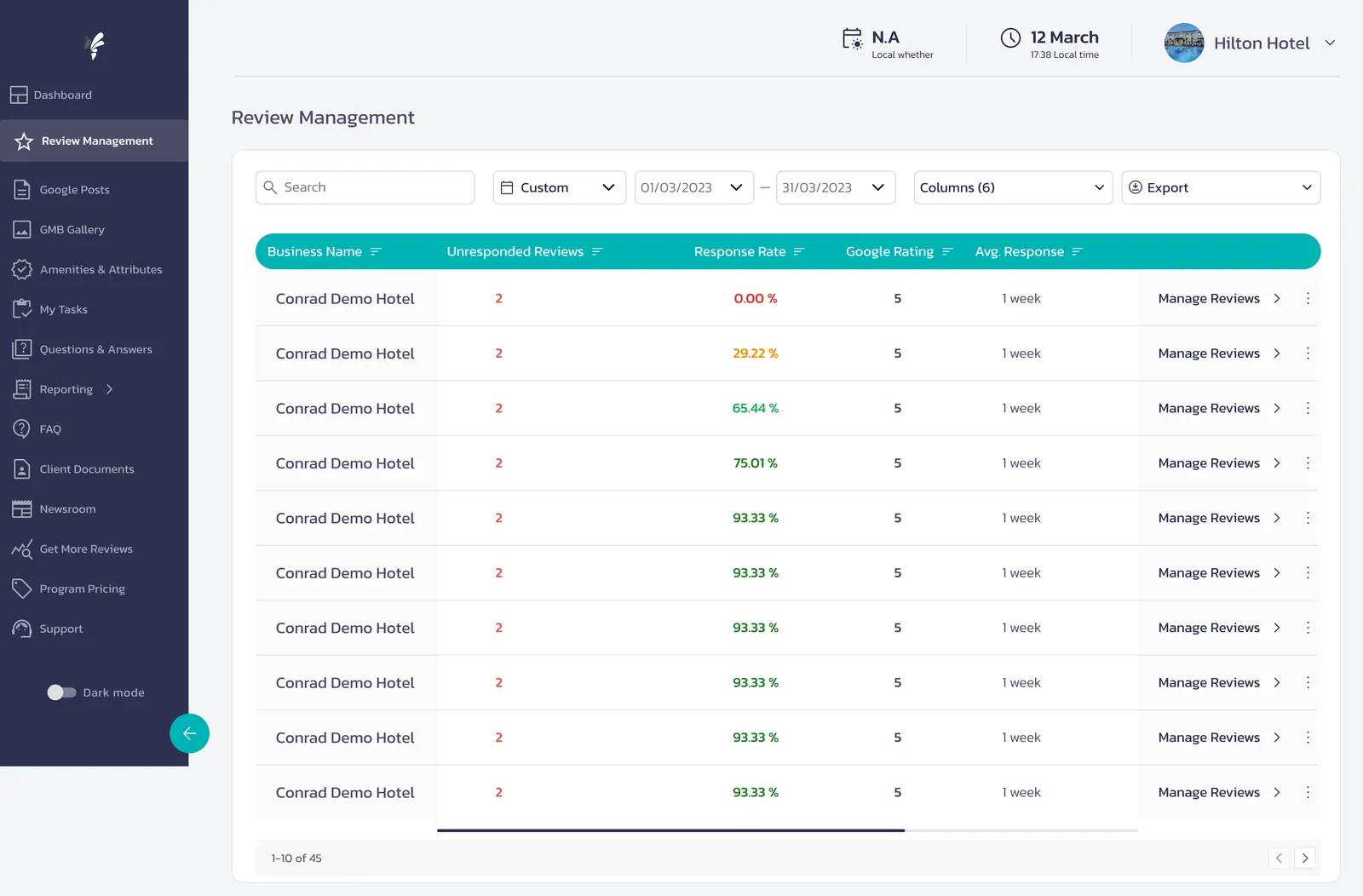This screenshot has height=896, width=1363.
Task: Open the Export dropdown
Action: tap(1221, 187)
